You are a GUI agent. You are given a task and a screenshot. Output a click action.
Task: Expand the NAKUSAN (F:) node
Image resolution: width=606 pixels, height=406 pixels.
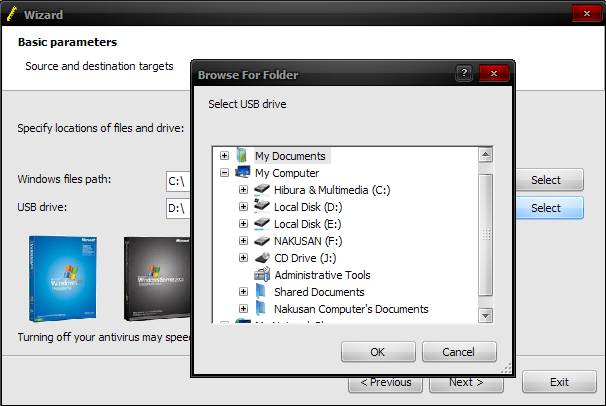tap(243, 241)
